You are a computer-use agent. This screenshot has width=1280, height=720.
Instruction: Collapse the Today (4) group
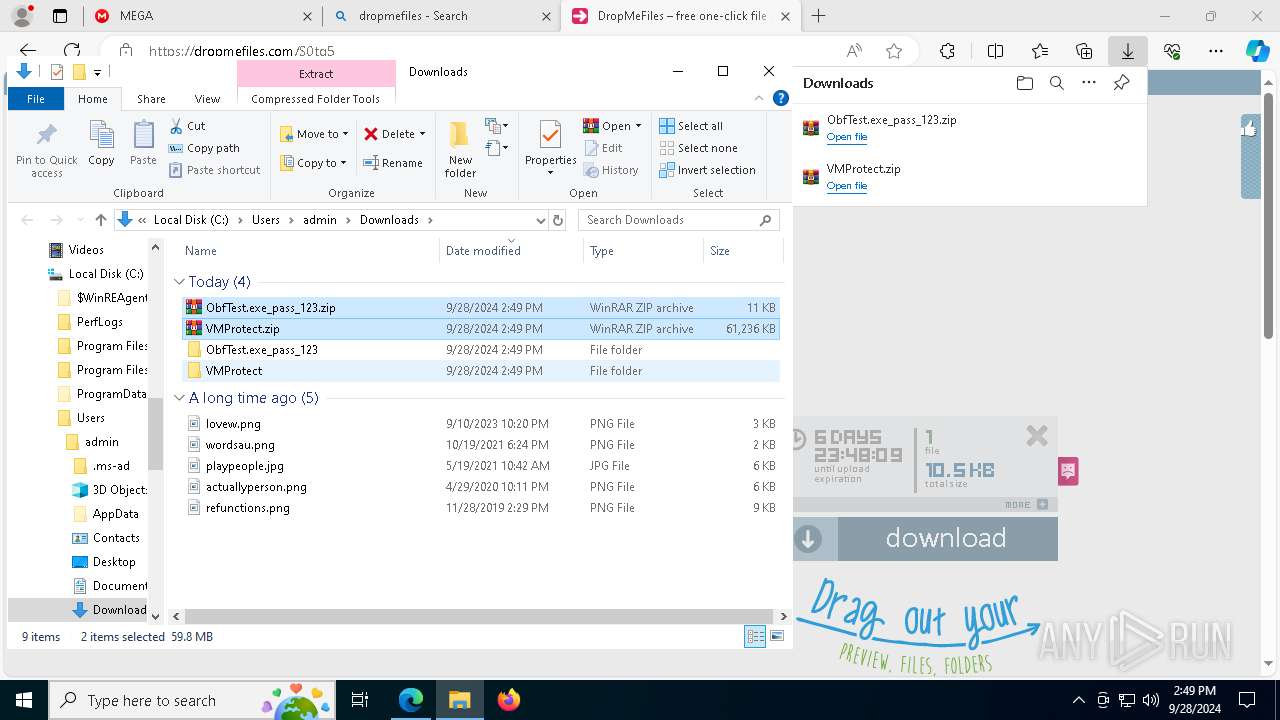coord(180,282)
